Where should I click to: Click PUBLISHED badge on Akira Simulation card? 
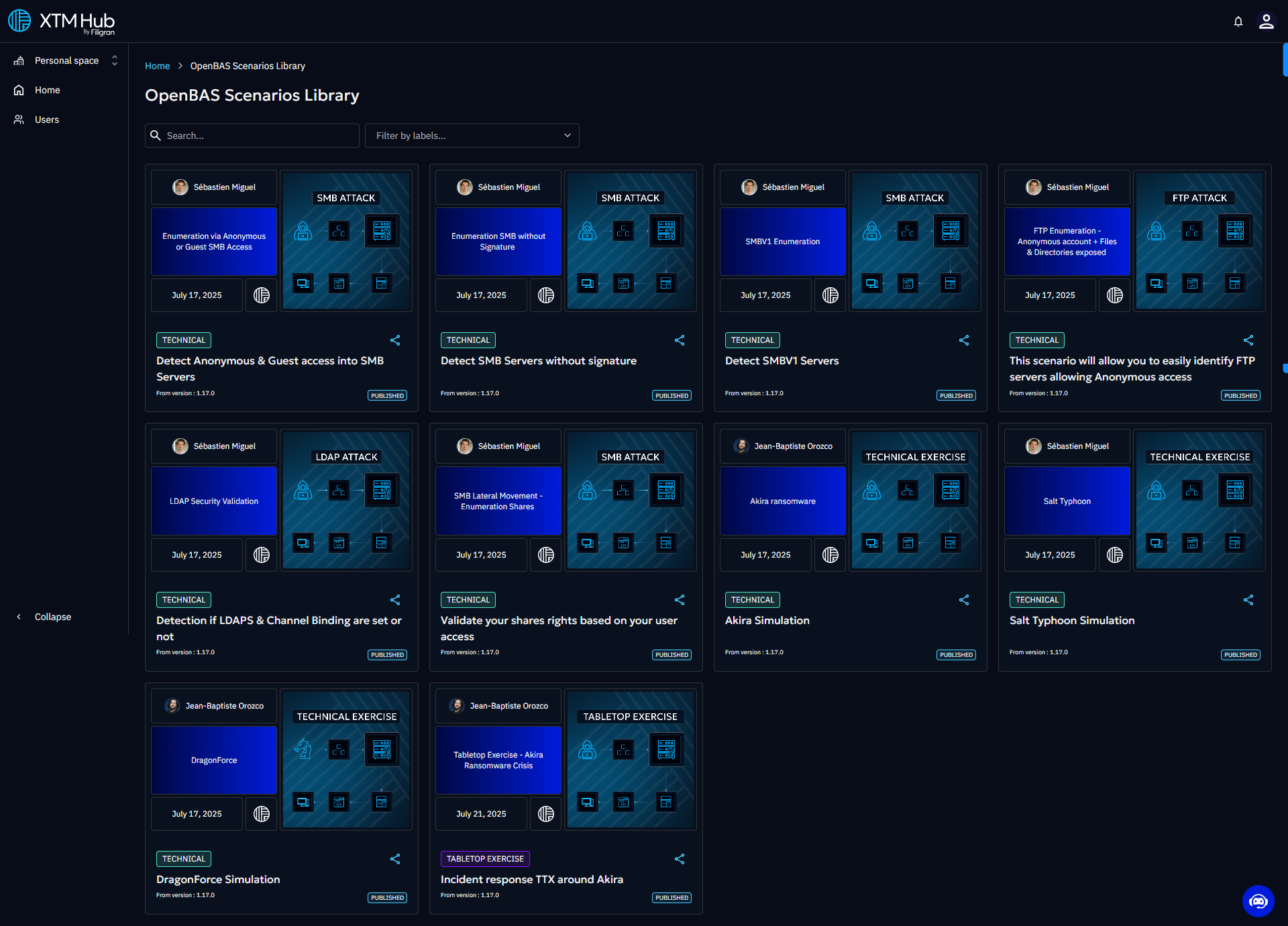[x=956, y=655]
